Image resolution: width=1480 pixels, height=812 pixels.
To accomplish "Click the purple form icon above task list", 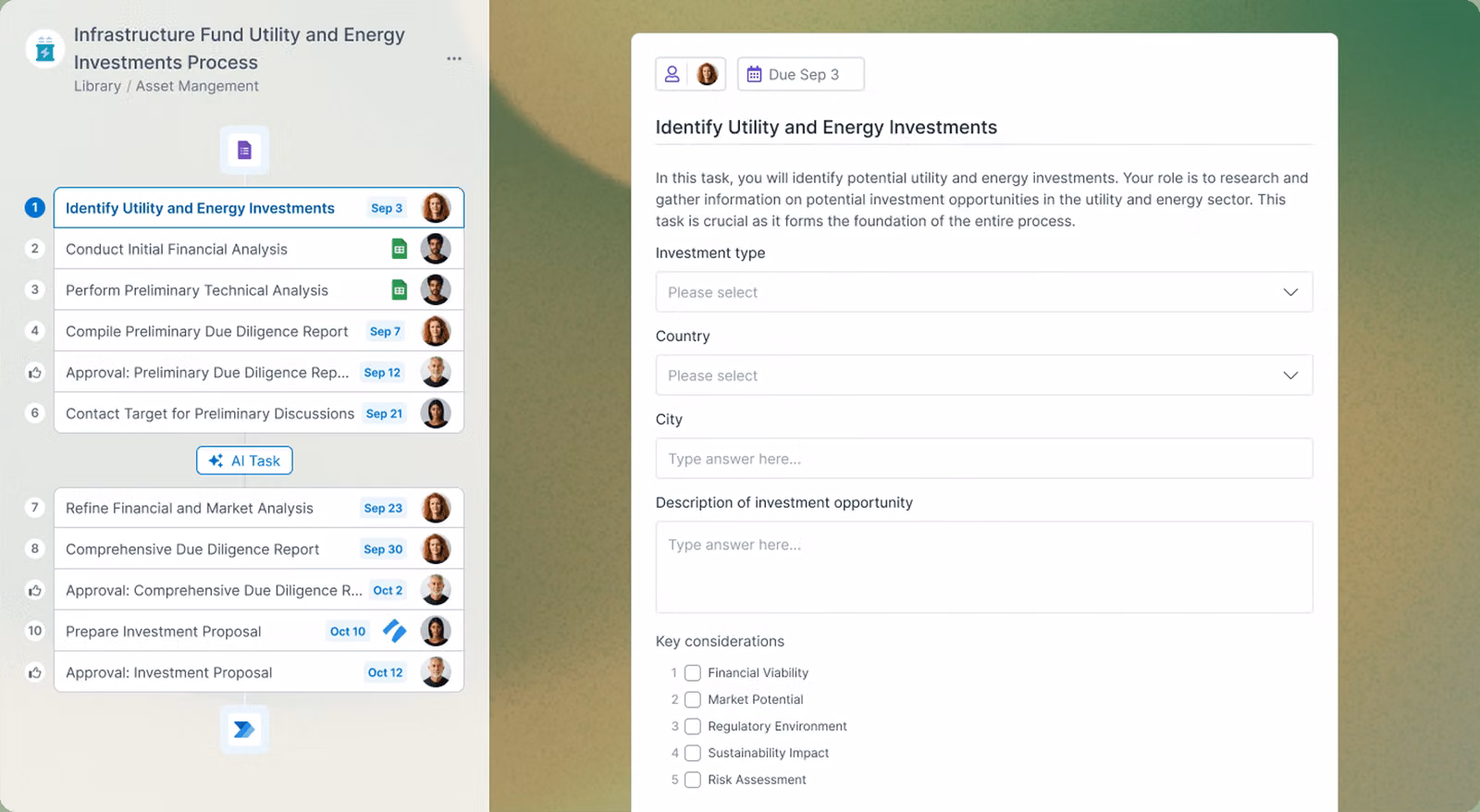I will tap(244, 150).
